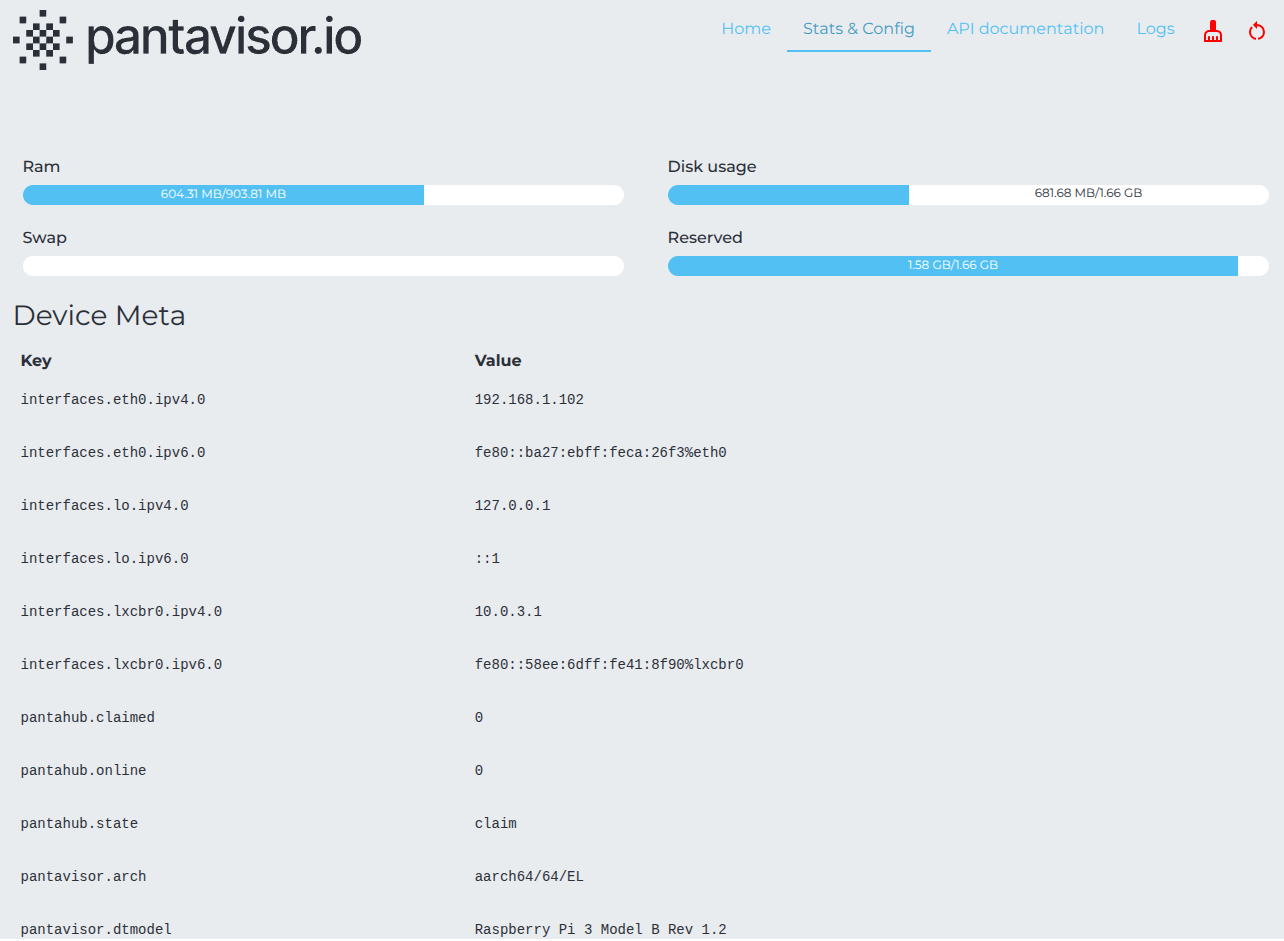1284x941 pixels.
Task: Click the red factory reset brush icon
Action: tap(1212, 31)
